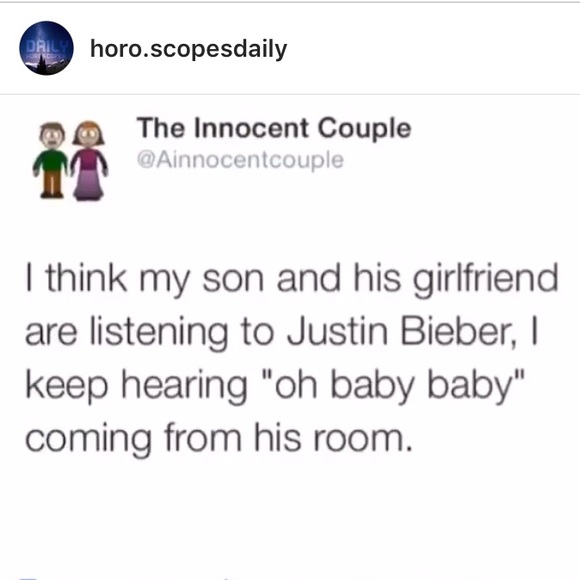Image resolution: width=580 pixels, height=580 pixels.
Task: Open the horo.scopesdaily profile picture
Action: coord(46,48)
